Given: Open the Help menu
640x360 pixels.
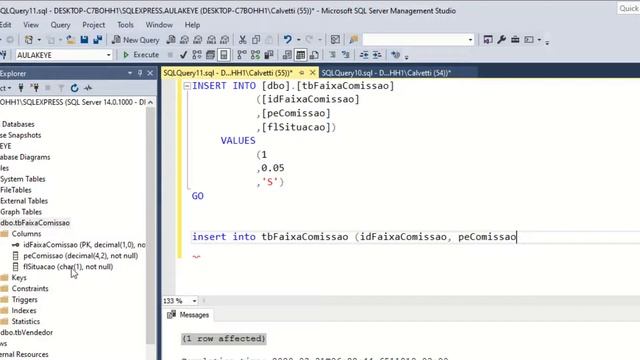Looking at the screenshot, I should coord(192,25).
